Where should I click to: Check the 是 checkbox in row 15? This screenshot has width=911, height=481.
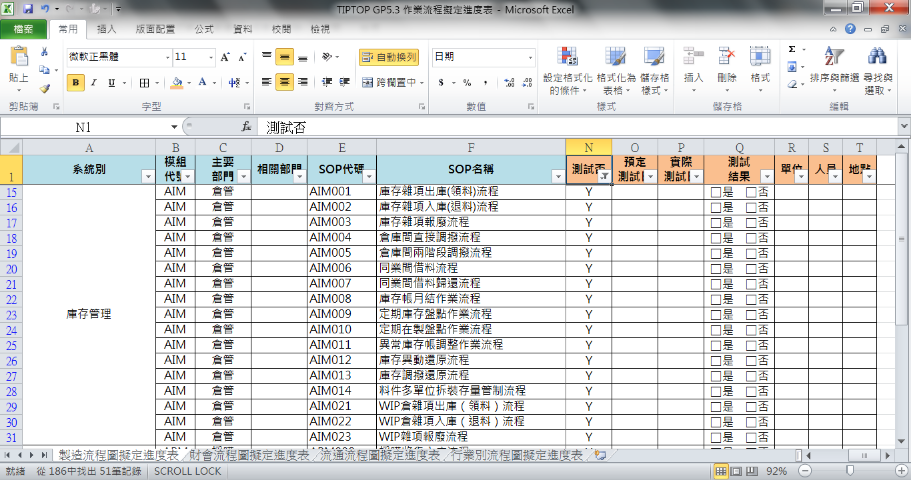tap(714, 192)
